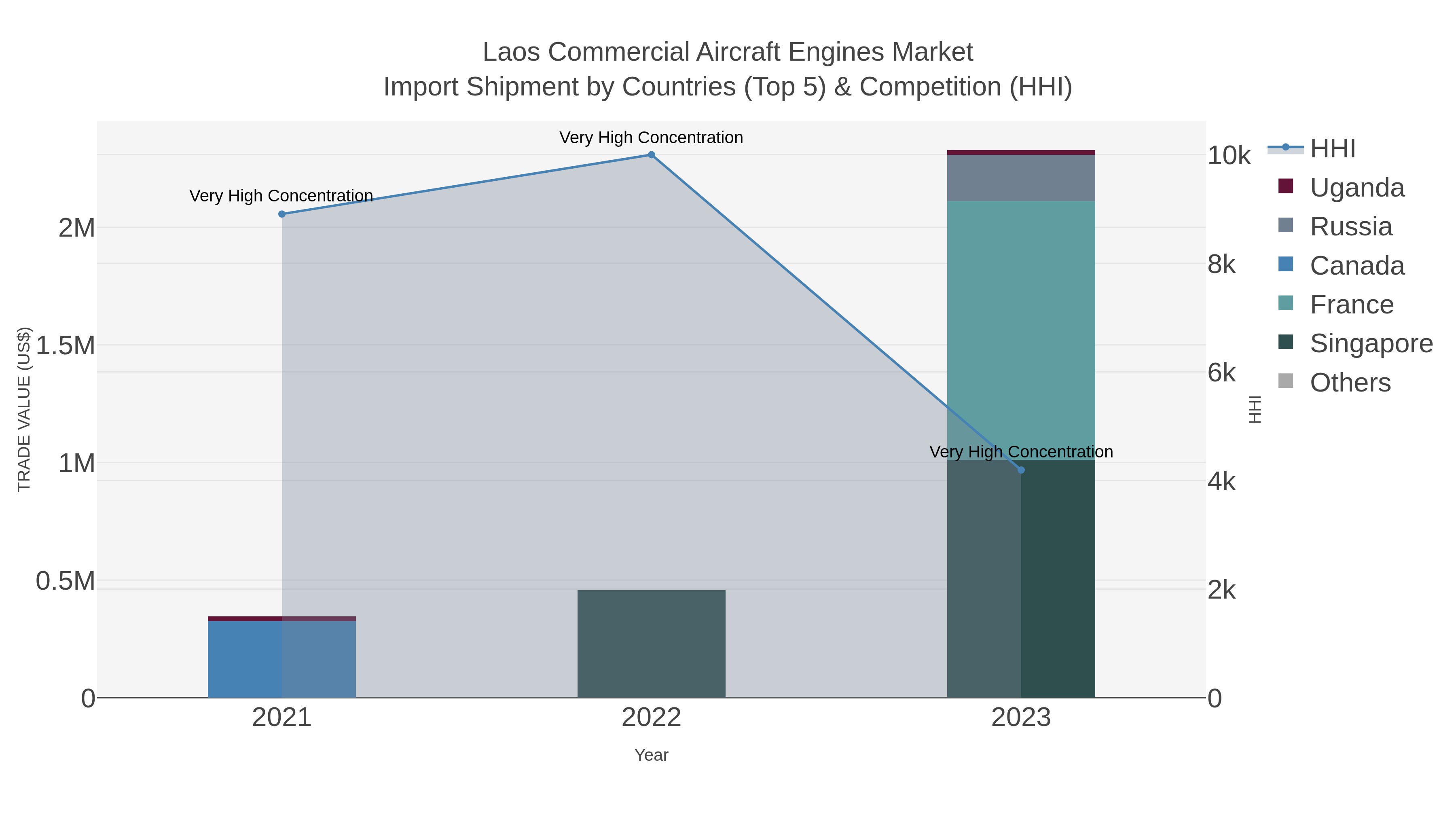Viewport: 1456px width, 819px height.
Task: Click the 10k right axis tick label
Action: click(1230, 155)
